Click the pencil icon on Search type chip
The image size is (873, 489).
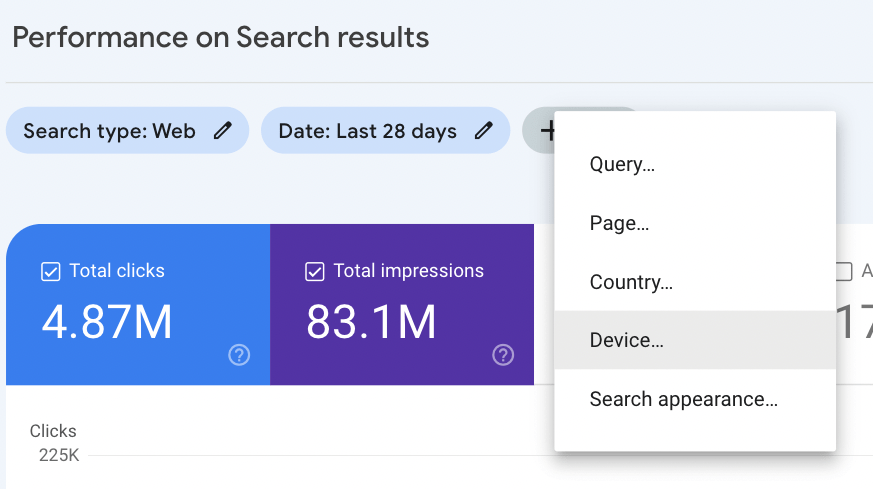[223, 131]
